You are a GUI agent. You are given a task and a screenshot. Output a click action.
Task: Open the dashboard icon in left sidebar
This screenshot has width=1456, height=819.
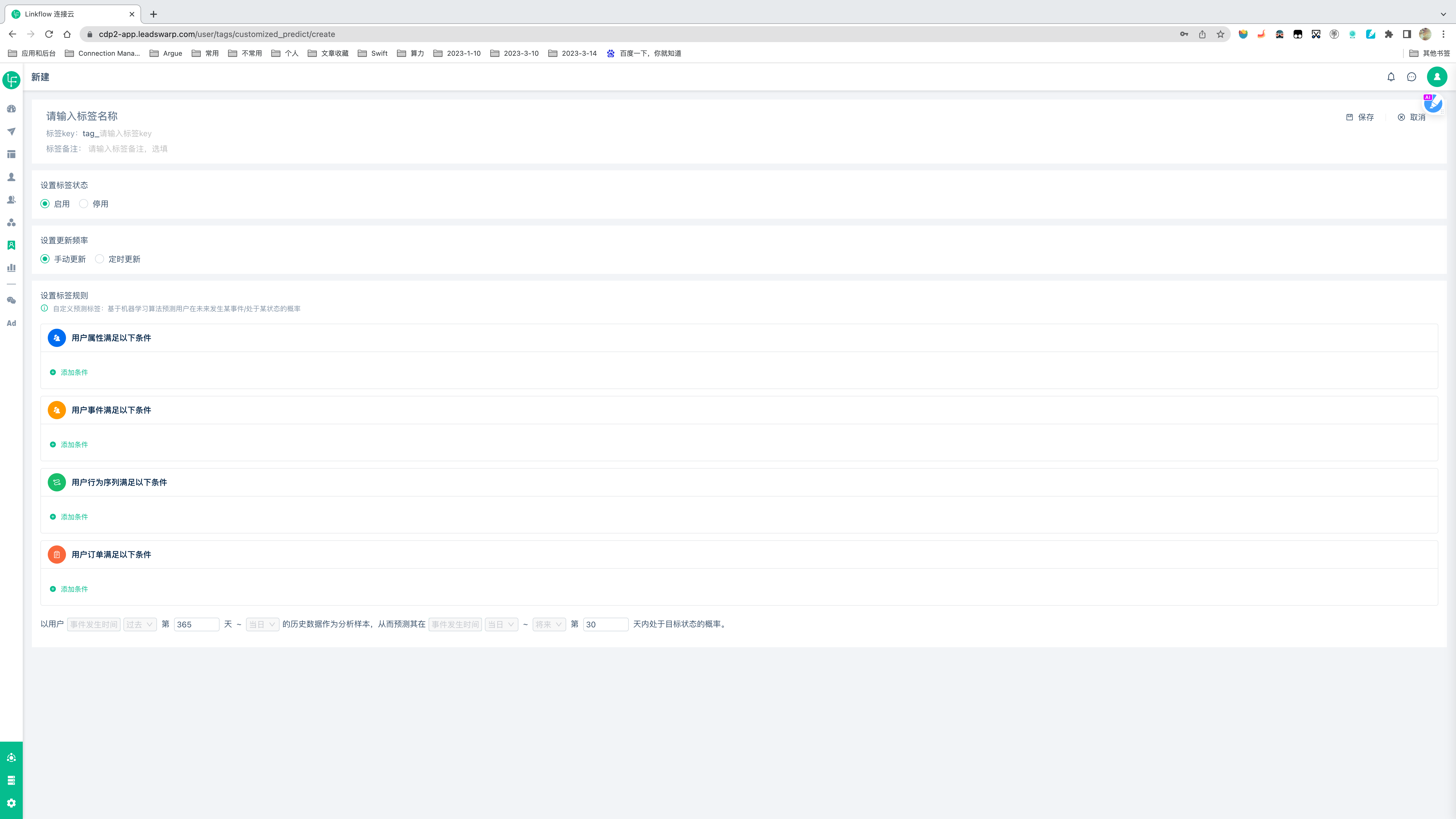coord(11,109)
